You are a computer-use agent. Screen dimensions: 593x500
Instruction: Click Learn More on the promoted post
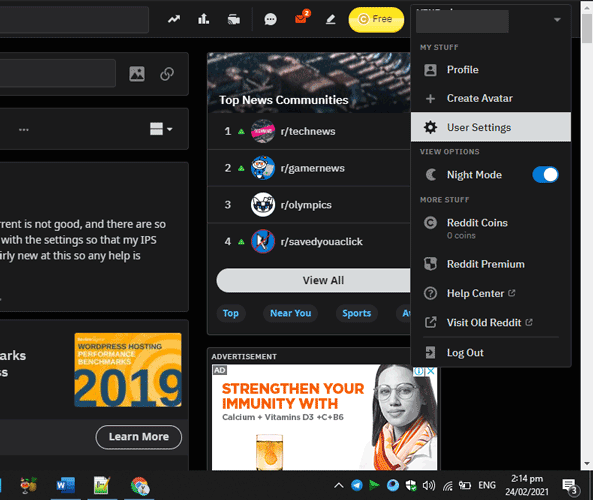tap(139, 437)
